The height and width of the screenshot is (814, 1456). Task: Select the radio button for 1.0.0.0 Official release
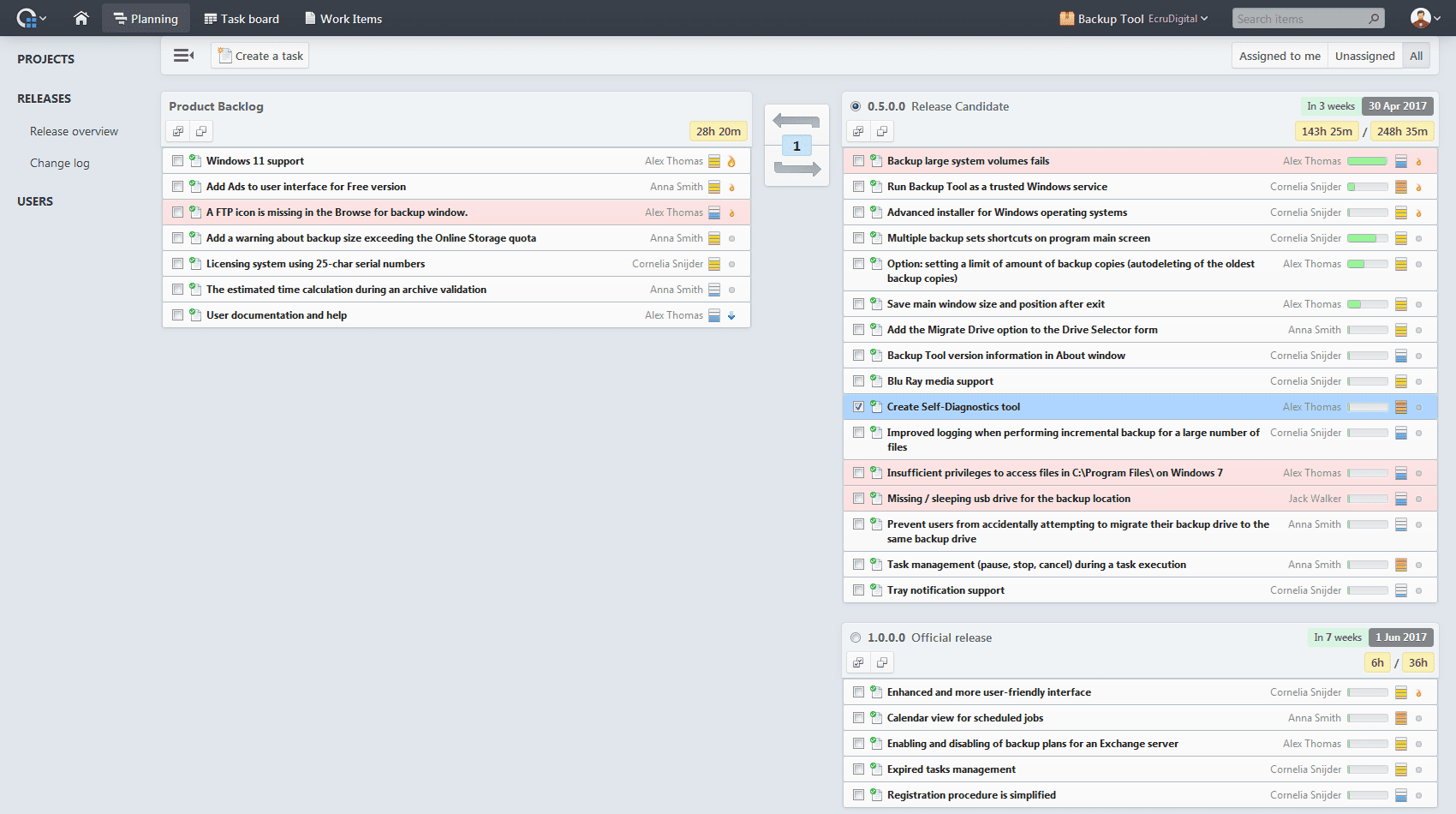point(856,637)
